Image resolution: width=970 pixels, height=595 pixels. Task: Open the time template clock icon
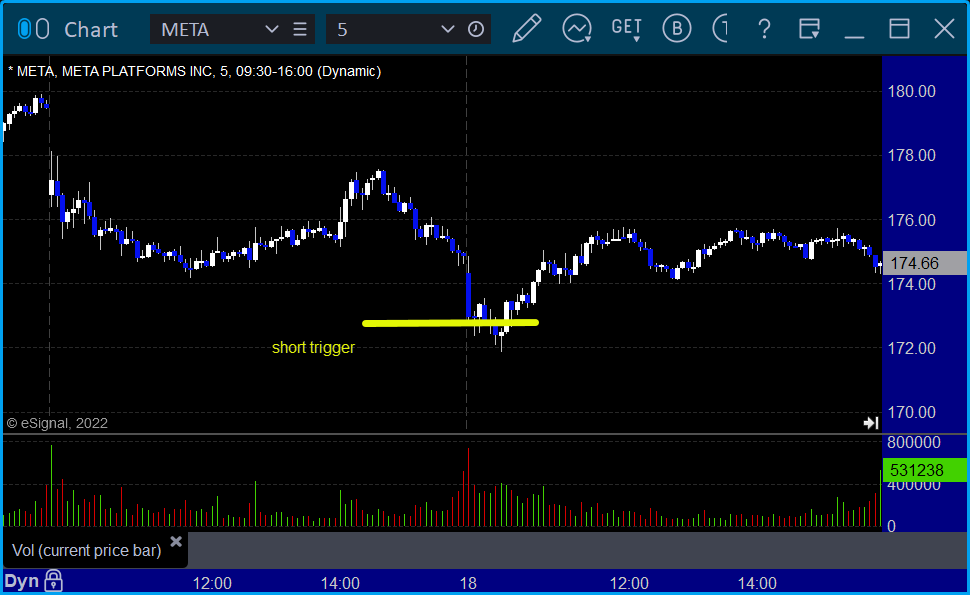(476, 29)
